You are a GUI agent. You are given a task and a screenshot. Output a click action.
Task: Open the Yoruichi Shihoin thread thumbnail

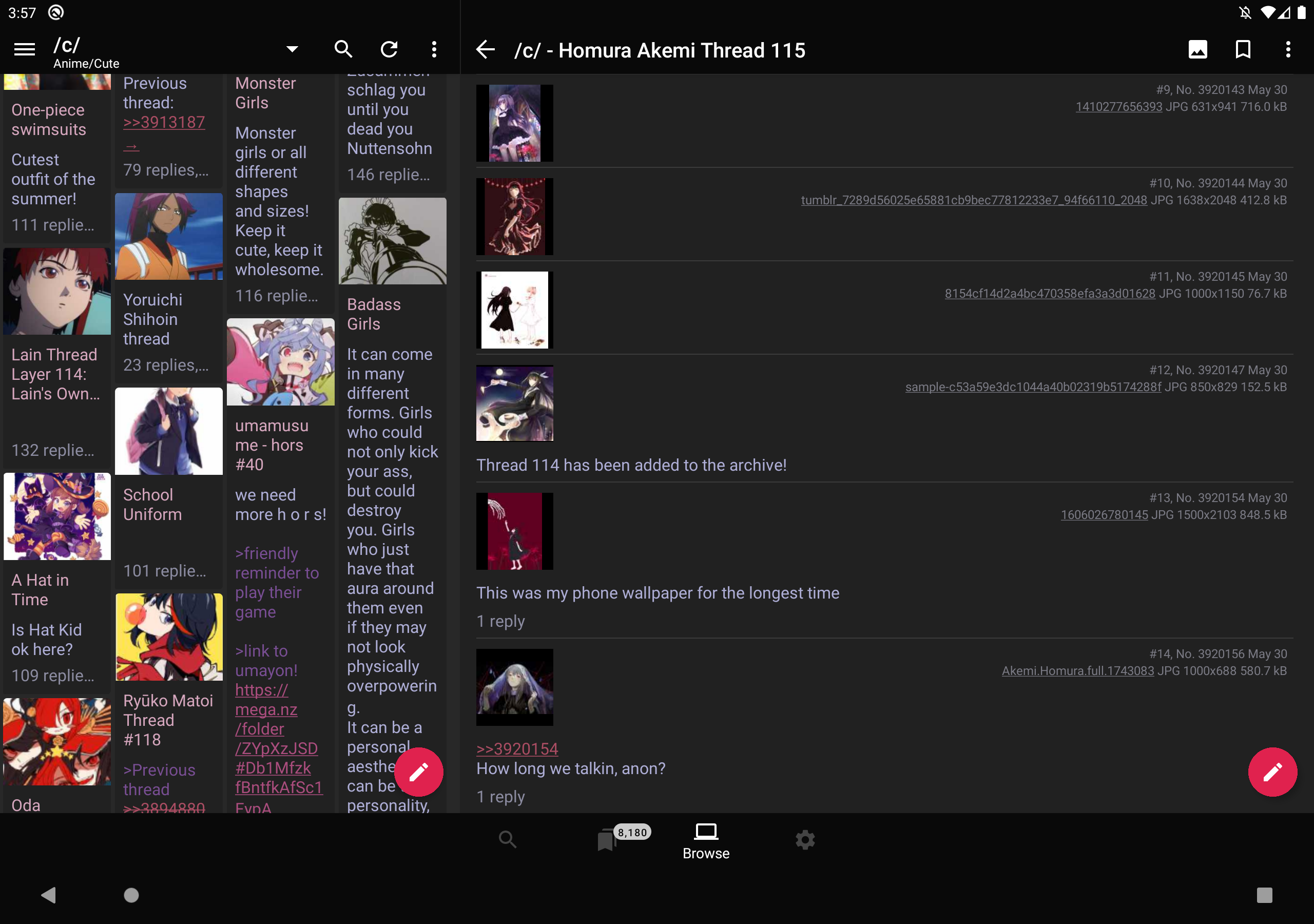click(x=169, y=237)
